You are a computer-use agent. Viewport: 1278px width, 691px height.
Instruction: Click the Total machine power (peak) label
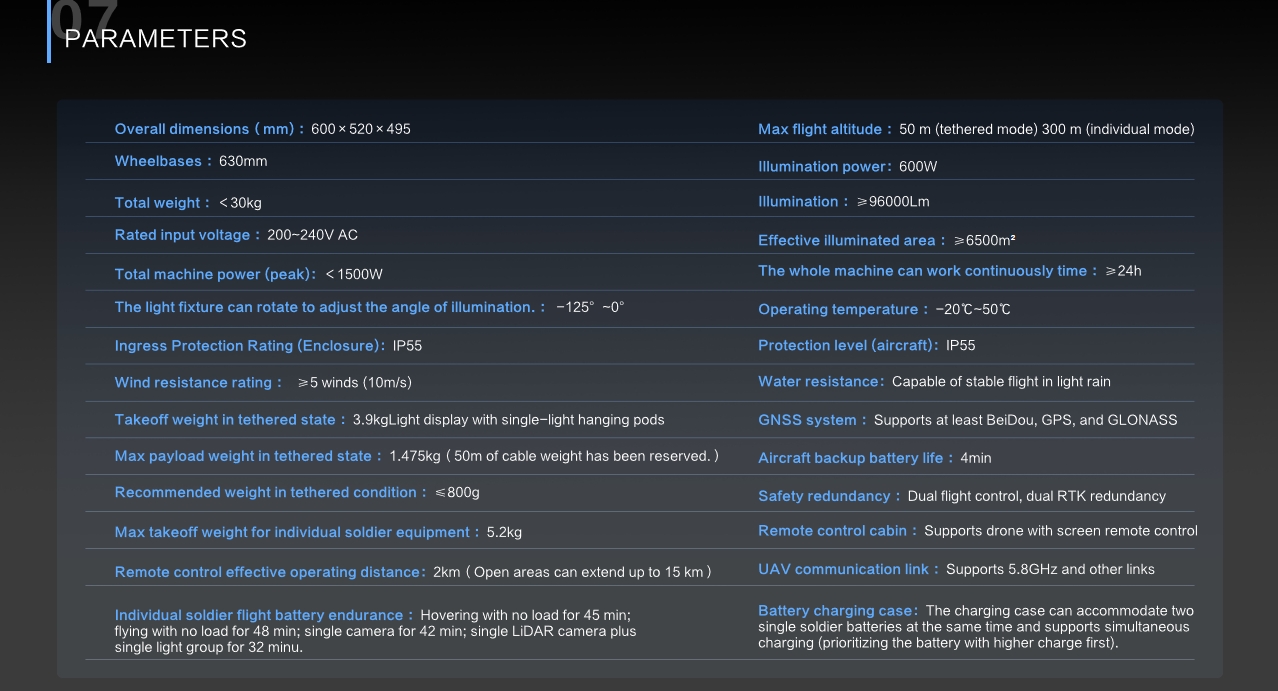pos(215,274)
